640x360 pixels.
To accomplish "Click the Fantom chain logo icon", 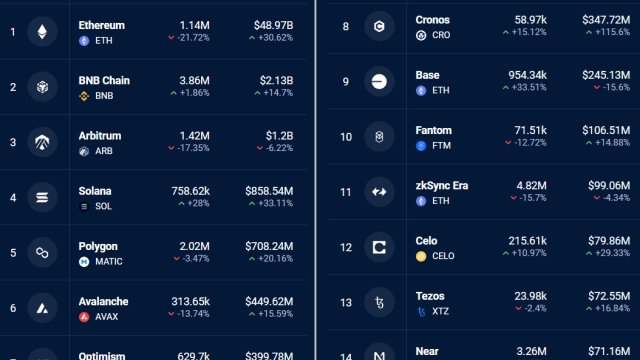I will tap(379, 137).
